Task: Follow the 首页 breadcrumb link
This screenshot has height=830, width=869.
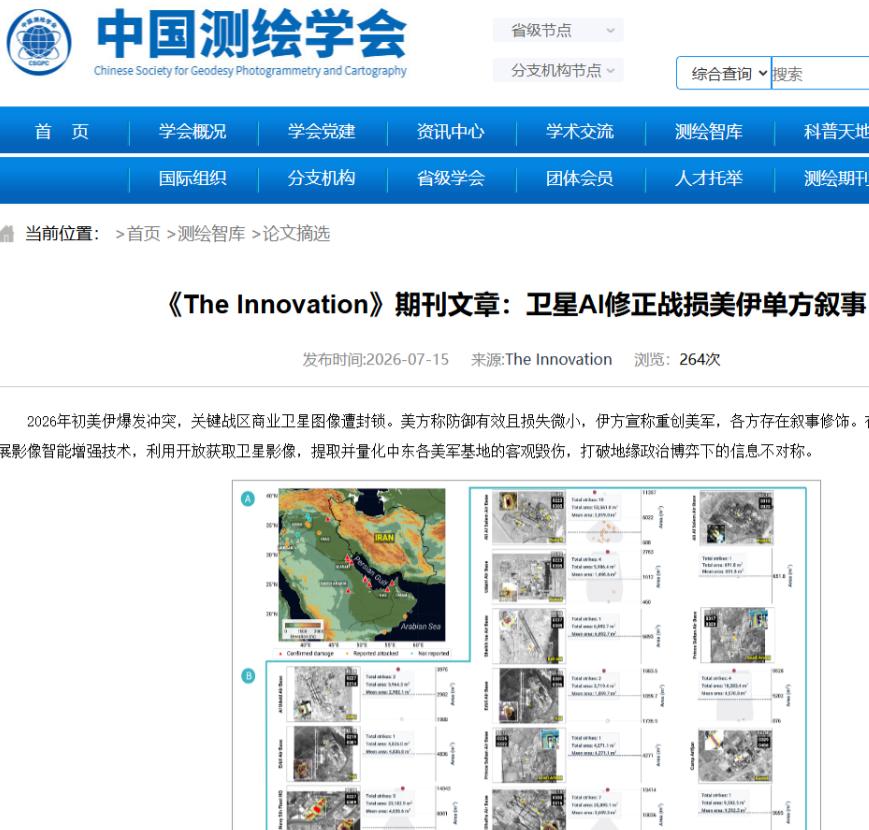Action: point(144,234)
